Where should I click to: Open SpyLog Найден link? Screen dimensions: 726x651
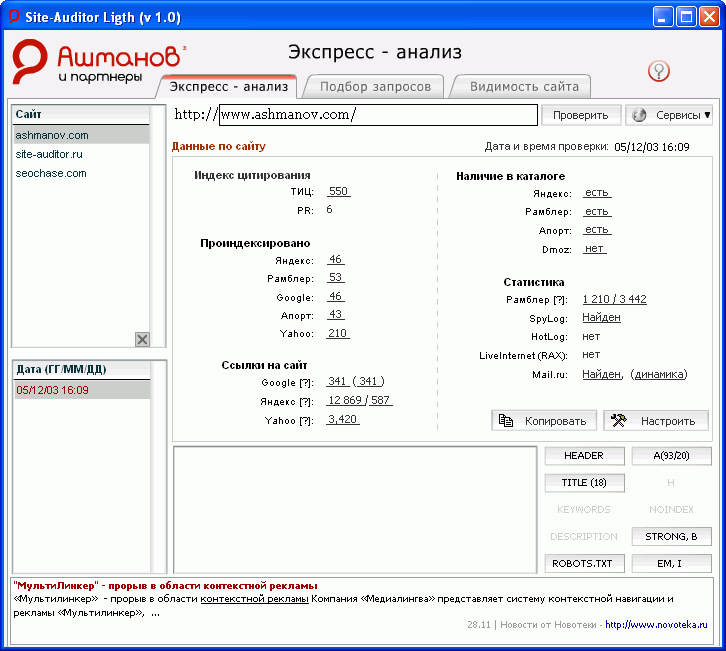click(x=601, y=318)
